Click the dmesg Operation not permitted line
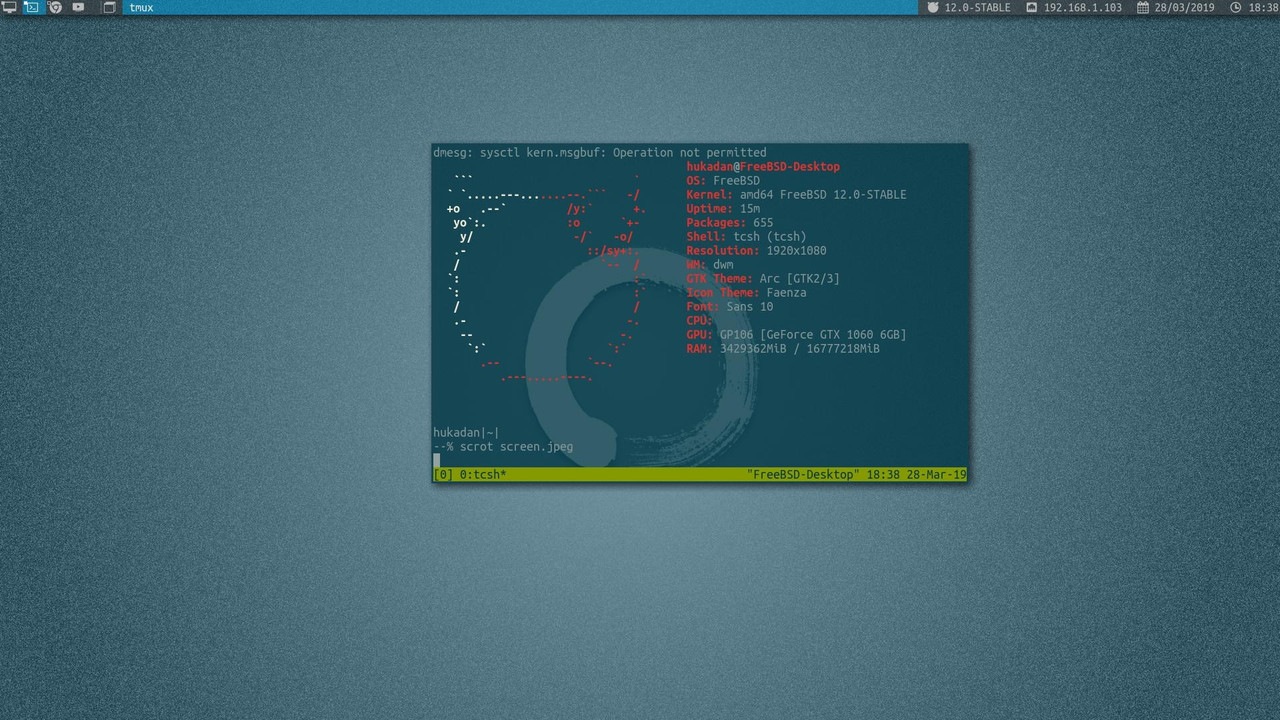The width and height of the screenshot is (1280, 720). [600, 153]
